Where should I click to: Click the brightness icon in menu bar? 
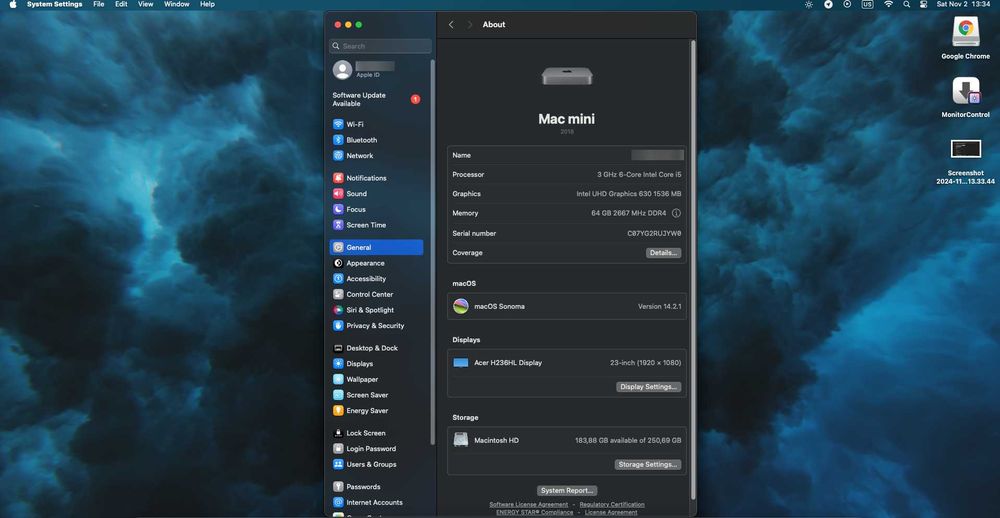(809, 4)
